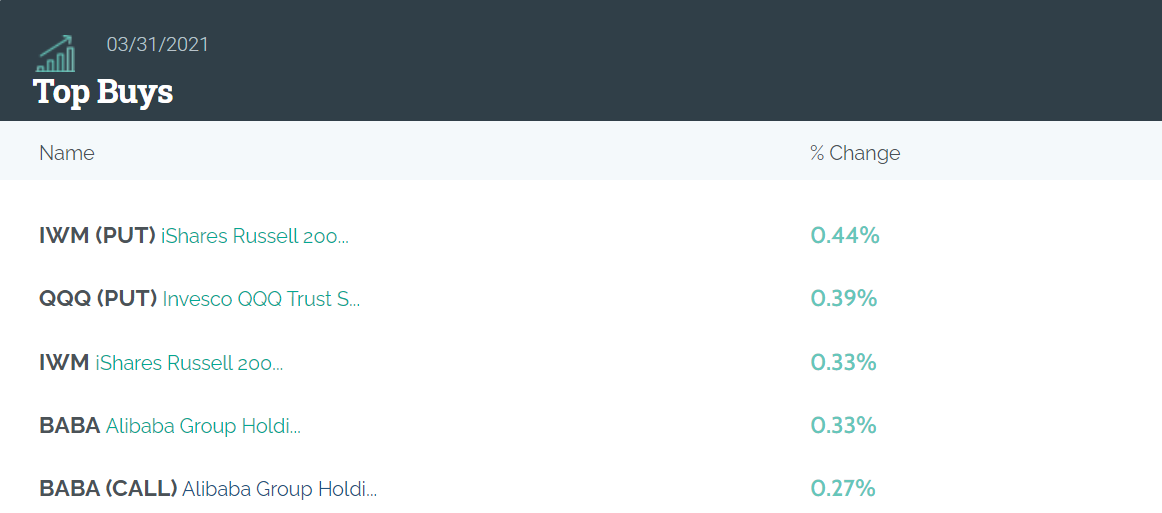Click the Top Buys heading
The height and width of the screenshot is (513, 1162).
pyautogui.click(x=103, y=92)
